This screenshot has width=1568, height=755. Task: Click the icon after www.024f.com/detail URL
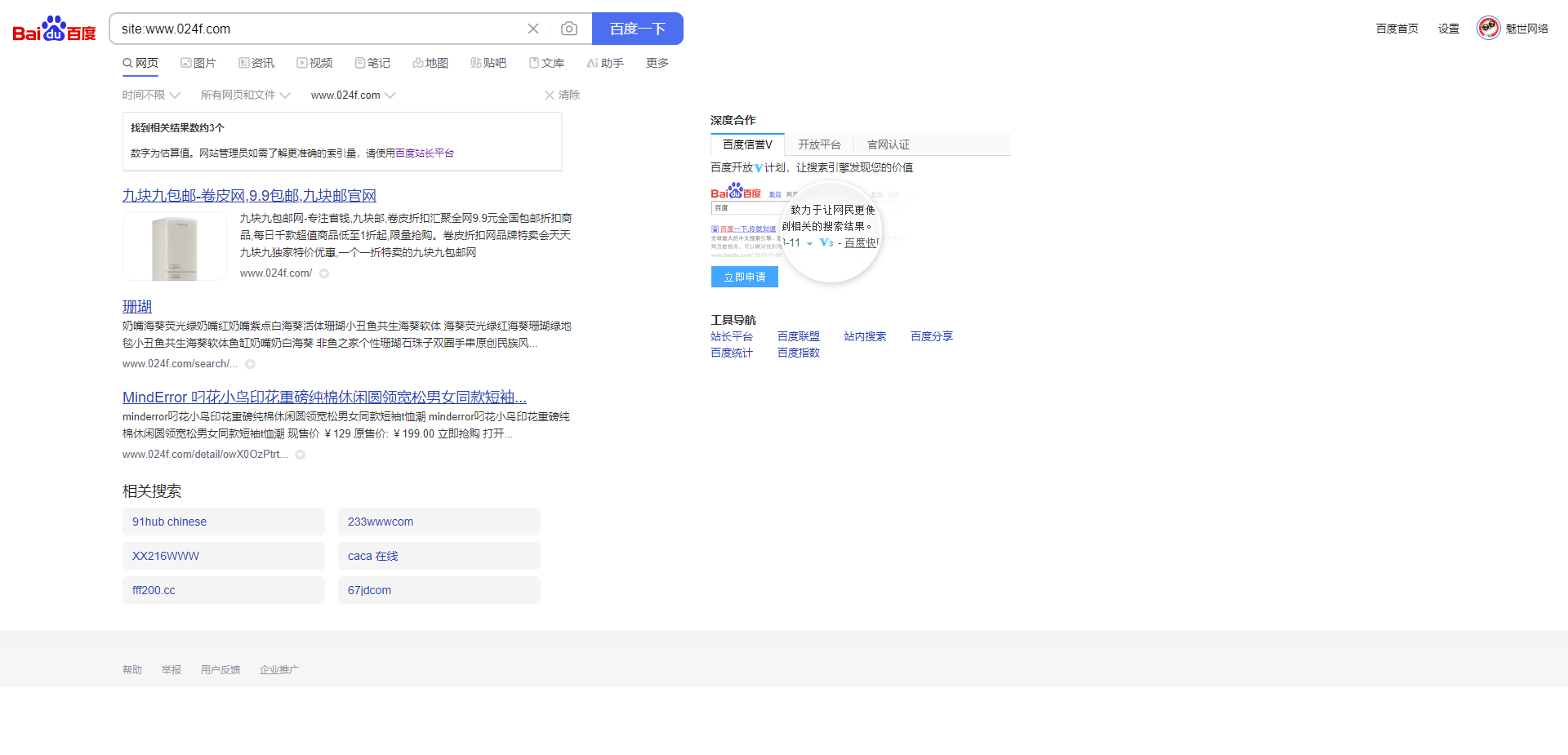pyautogui.click(x=301, y=455)
